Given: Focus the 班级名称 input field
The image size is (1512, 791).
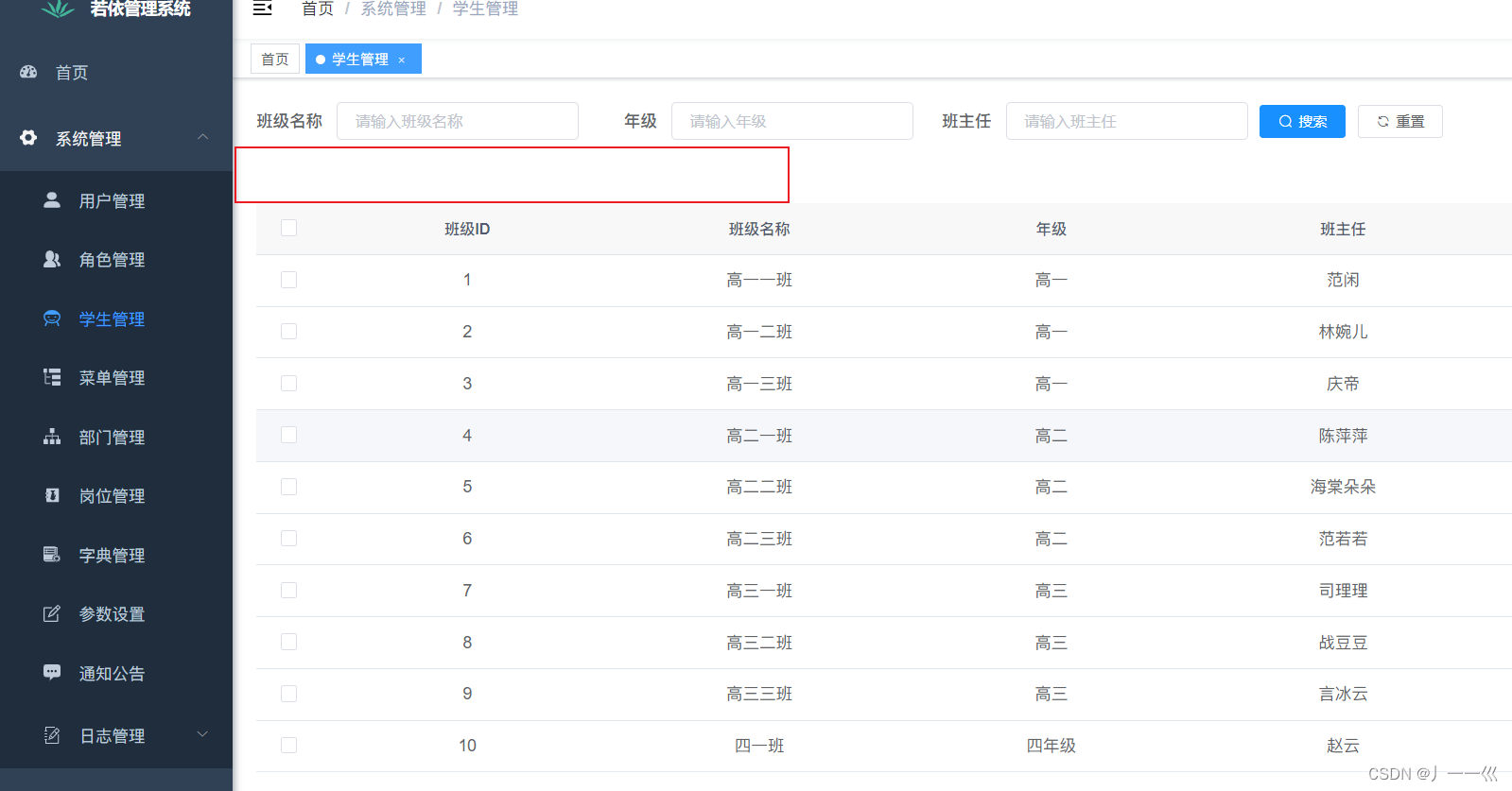Looking at the screenshot, I should coord(458,121).
